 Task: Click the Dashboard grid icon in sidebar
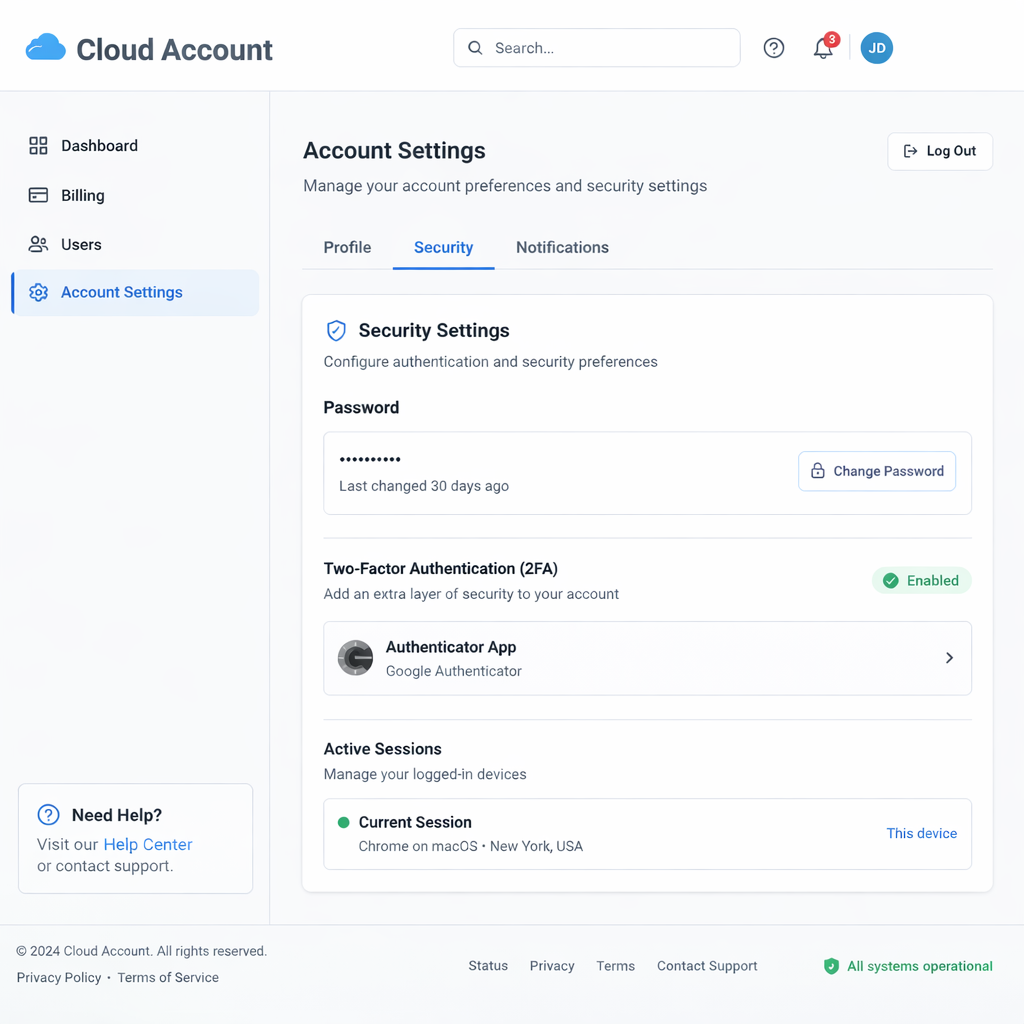click(38, 146)
